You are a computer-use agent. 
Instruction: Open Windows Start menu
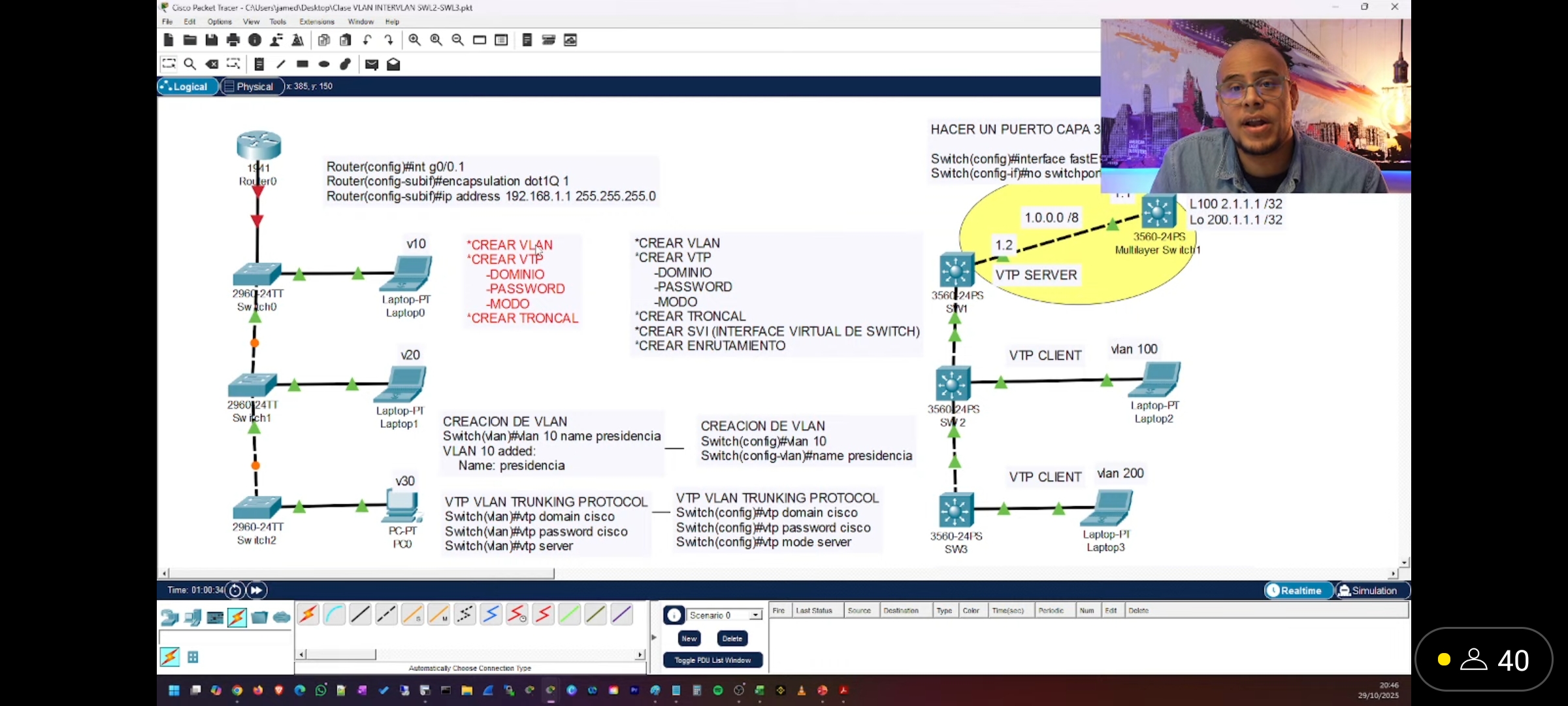(x=174, y=690)
